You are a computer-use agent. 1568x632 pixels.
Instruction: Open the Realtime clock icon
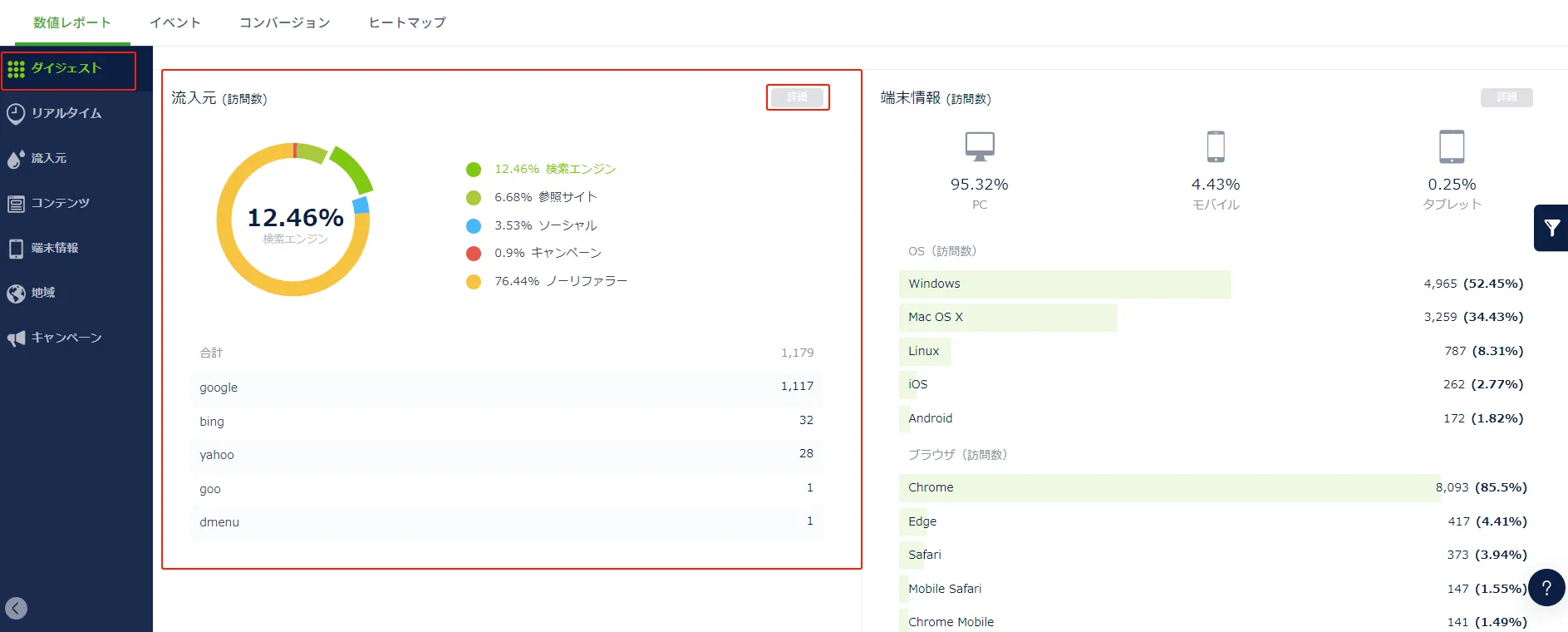pos(16,114)
